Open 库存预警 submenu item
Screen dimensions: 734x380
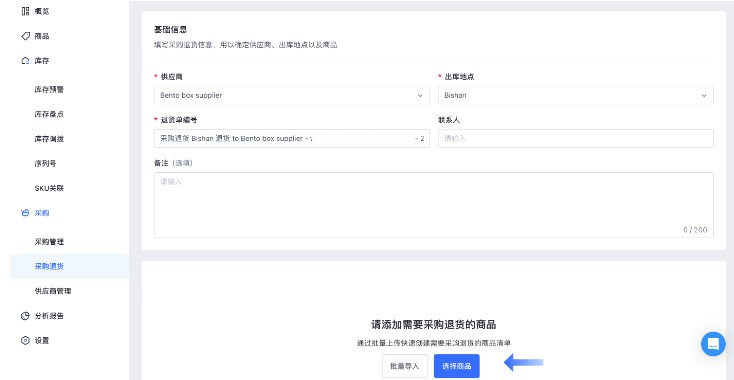(49, 89)
